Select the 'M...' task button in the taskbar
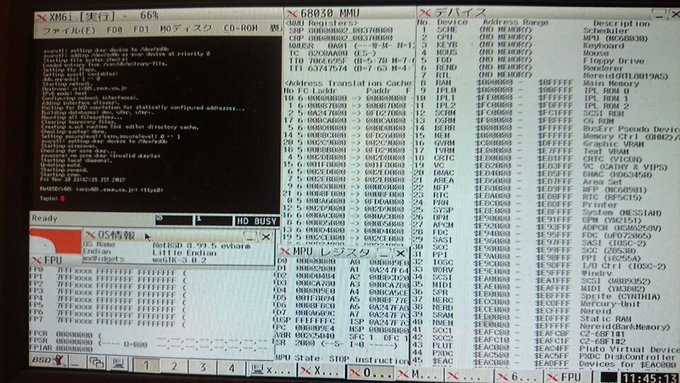Screen dimensions: 680x383 coord(419,374)
